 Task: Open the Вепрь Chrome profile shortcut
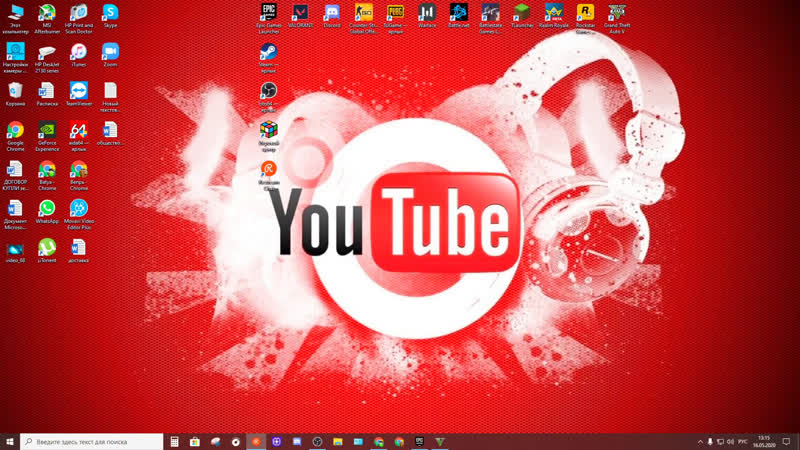pos(79,176)
